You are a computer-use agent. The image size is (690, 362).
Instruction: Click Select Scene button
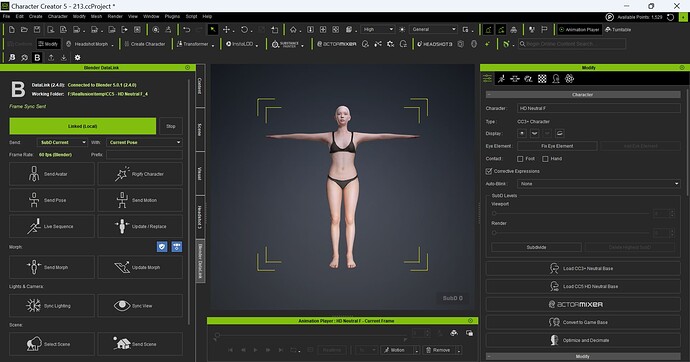[52, 344]
